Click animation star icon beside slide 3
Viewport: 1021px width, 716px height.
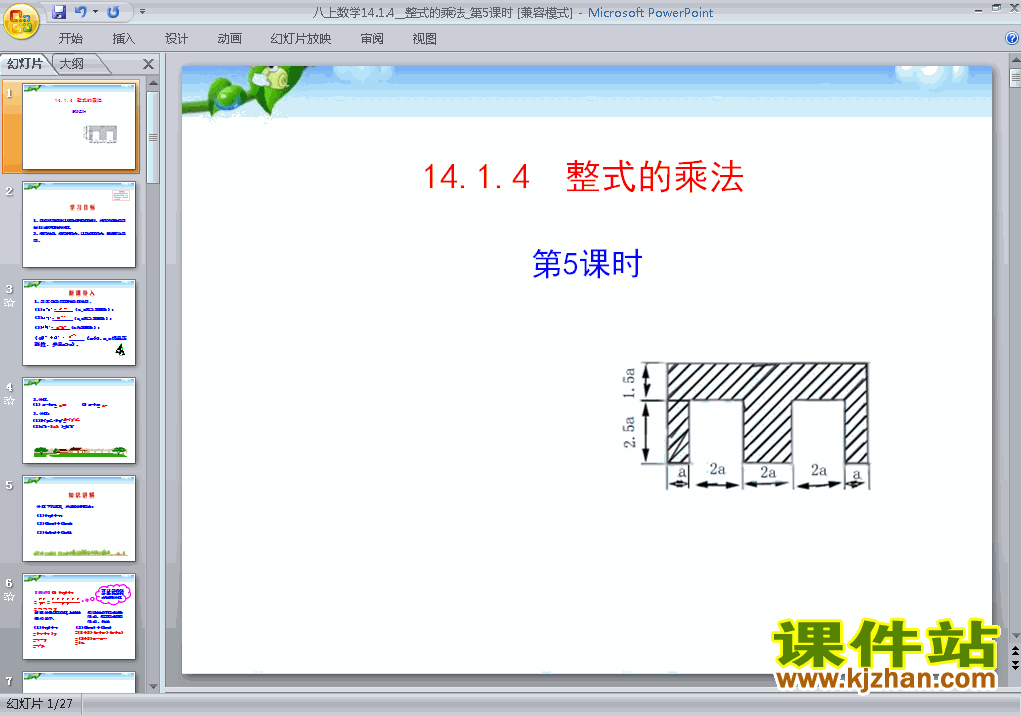9,303
